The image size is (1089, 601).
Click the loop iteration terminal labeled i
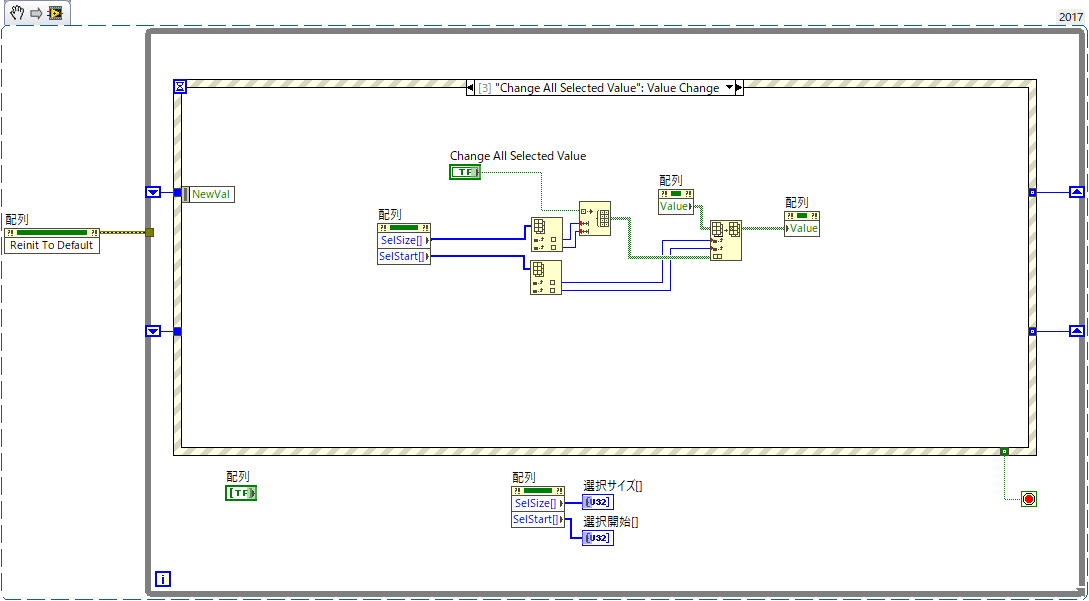[x=163, y=579]
